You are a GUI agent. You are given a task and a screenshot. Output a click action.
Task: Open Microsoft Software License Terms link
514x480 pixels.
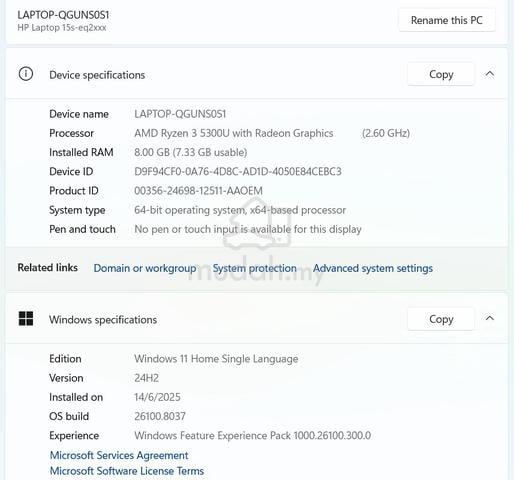click(127, 471)
